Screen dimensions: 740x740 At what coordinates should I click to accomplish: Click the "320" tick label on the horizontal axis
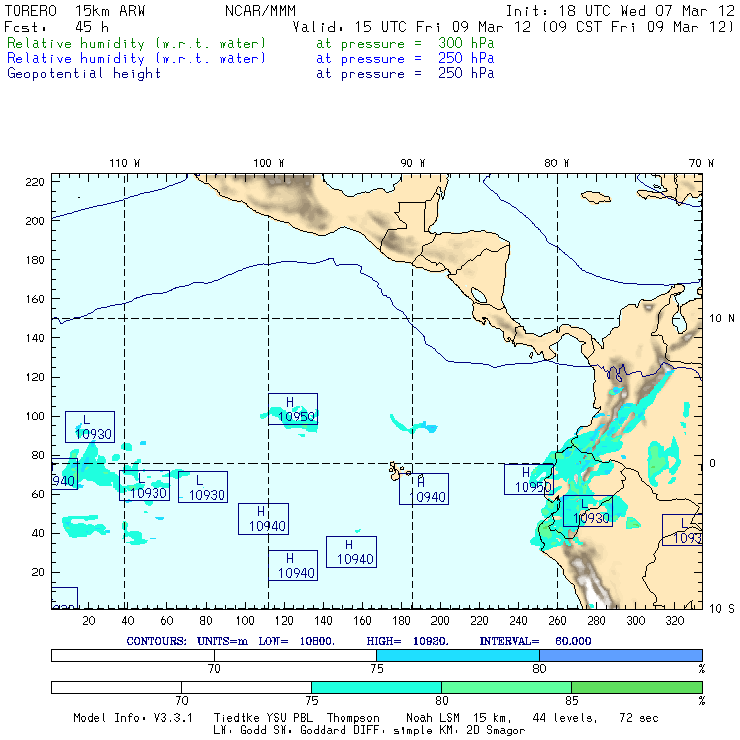tap(674, 621)
